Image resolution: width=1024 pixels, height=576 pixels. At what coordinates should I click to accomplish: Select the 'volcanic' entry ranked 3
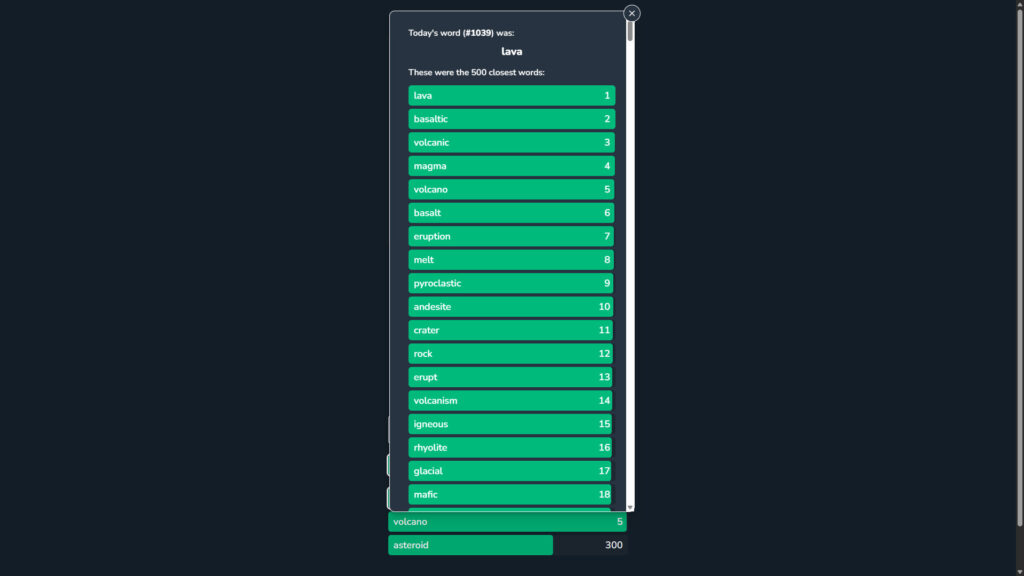(511, 143)
